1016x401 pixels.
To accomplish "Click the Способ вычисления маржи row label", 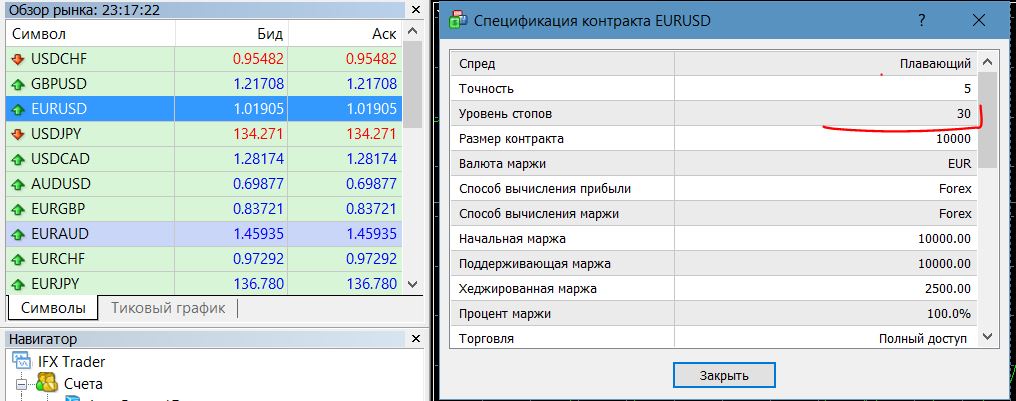I will click(539, 214).
